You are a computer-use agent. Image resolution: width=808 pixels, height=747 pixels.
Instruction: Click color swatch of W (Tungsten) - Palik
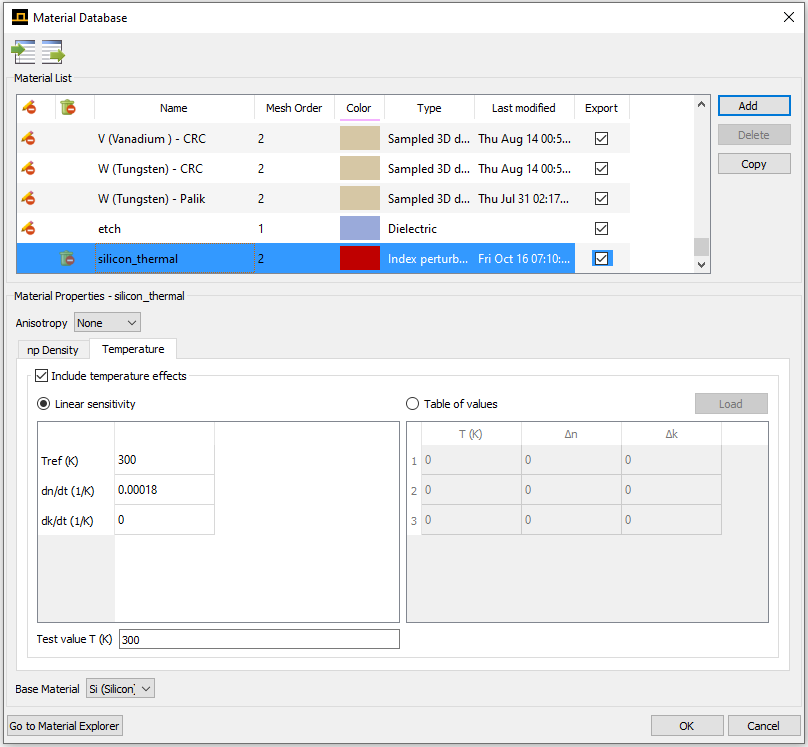(360, 198)
